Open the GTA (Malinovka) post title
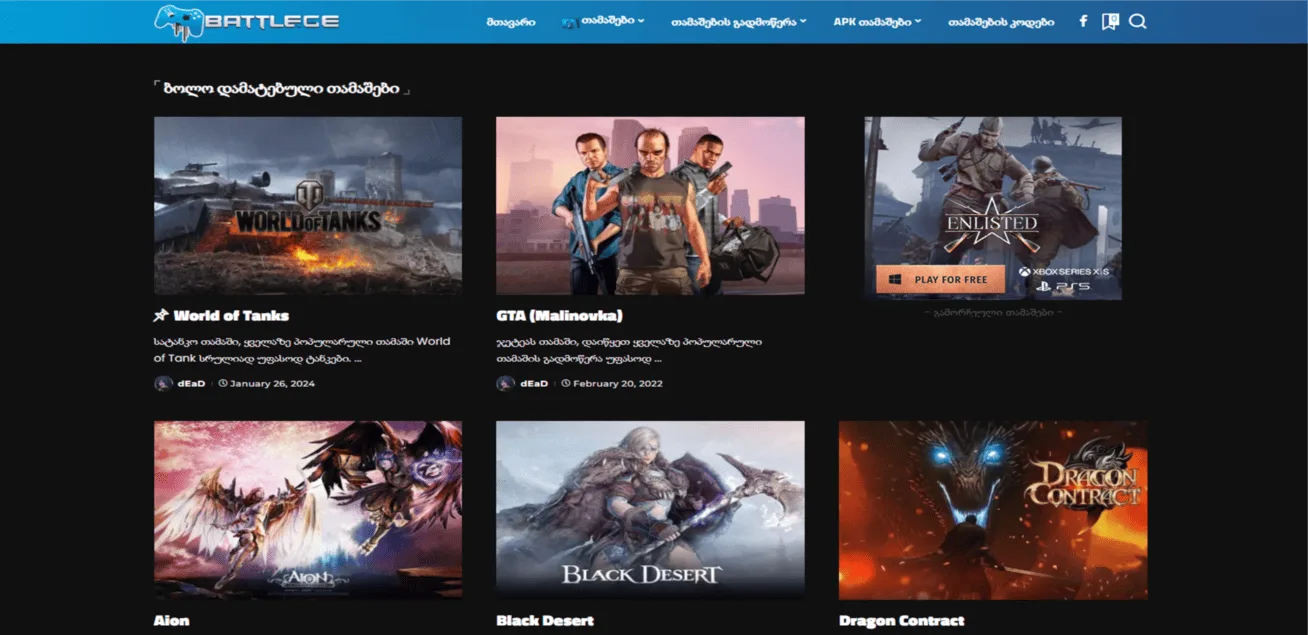The width and height of the screenshot is (1308, 635). pos(559,316)
